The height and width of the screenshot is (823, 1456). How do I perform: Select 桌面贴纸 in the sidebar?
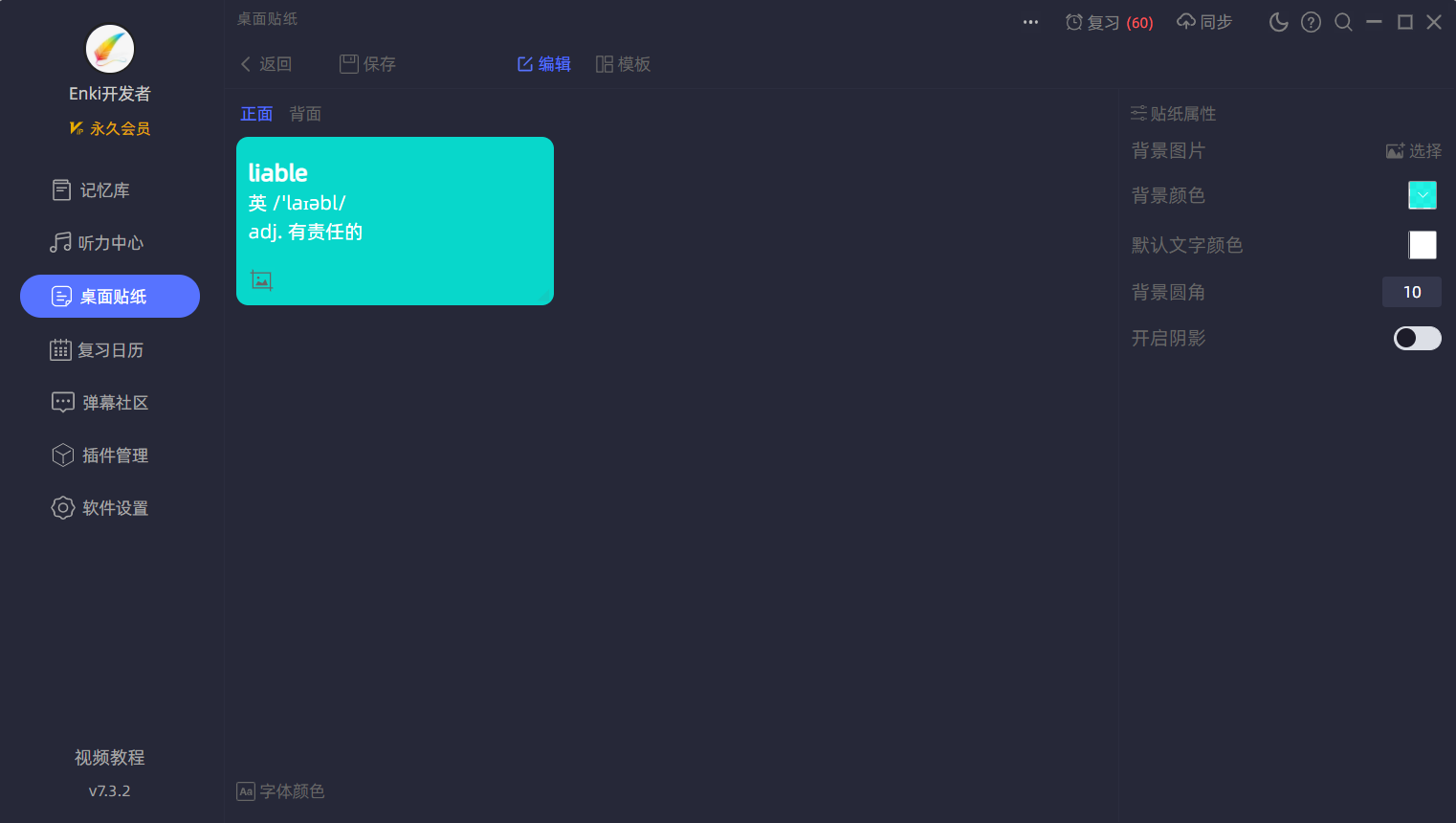[110, 297]
